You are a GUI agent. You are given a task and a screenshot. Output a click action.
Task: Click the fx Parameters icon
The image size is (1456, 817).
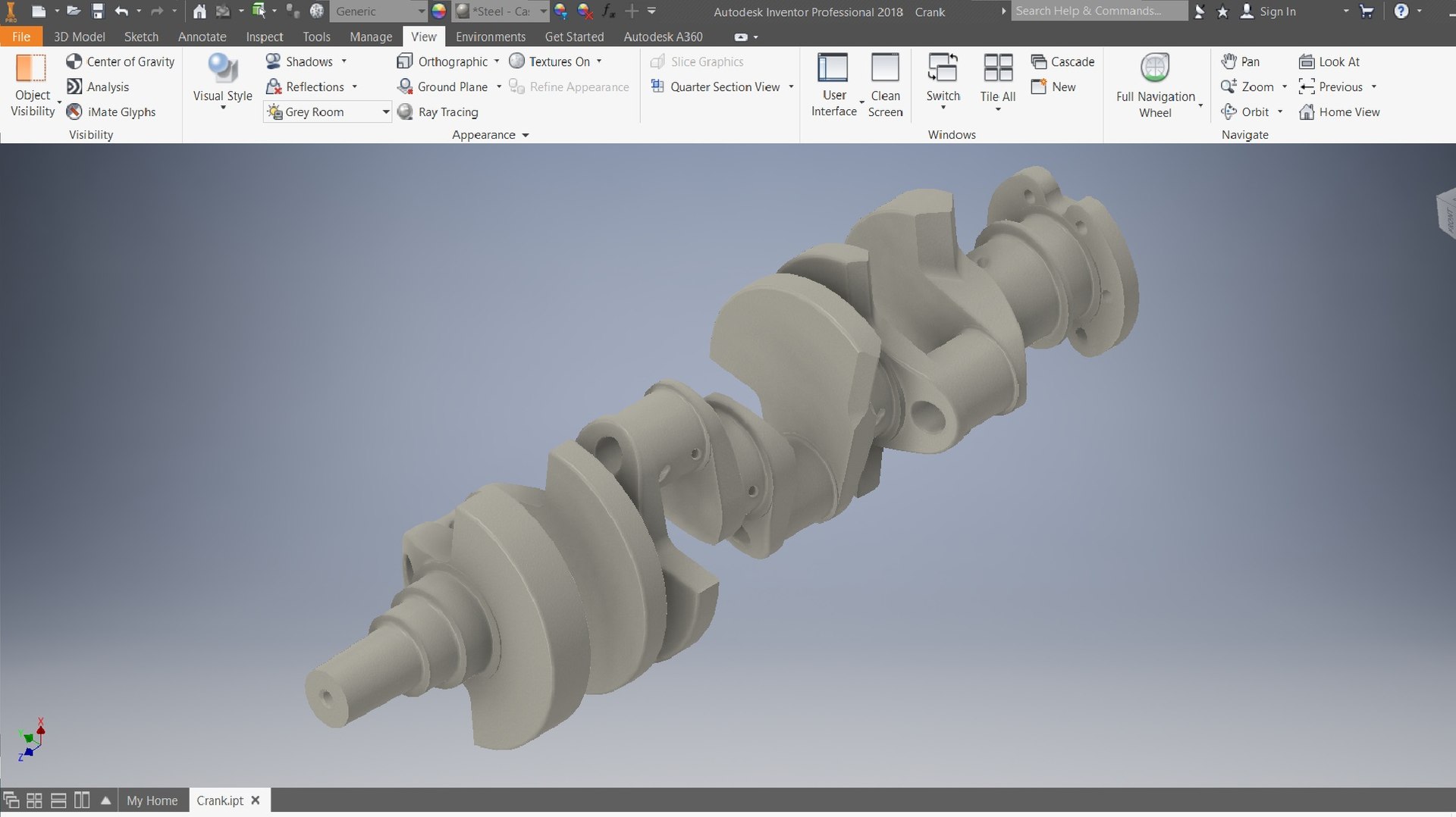pyautogui.click(x=608, y=11)
